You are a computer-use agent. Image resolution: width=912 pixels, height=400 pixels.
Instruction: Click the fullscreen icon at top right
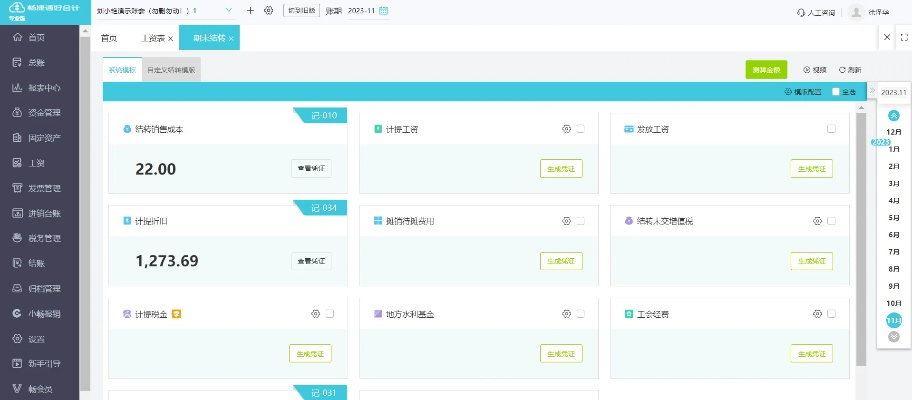(904, 38)
